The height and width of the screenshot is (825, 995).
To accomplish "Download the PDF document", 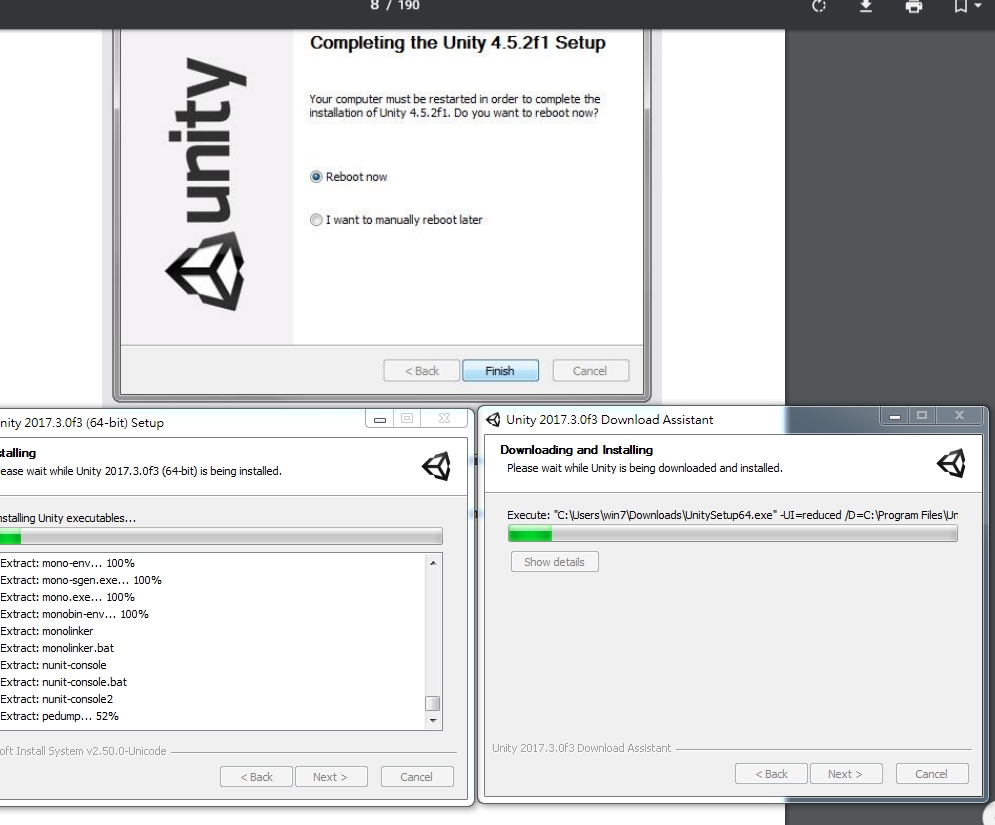I will (x=866, y=7).
